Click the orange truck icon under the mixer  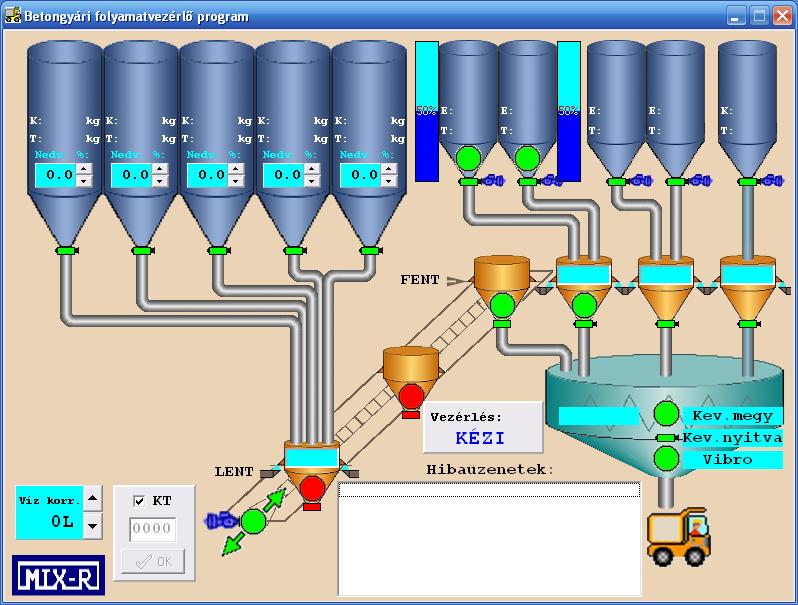pyautogui.click(x=679, y=537)
